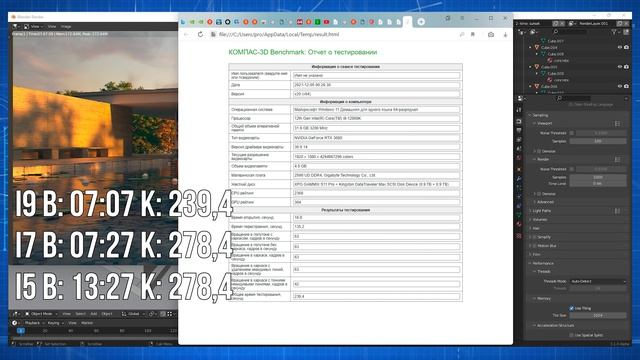Click the Процессор value field in report
640x360 pixels.
376,118
